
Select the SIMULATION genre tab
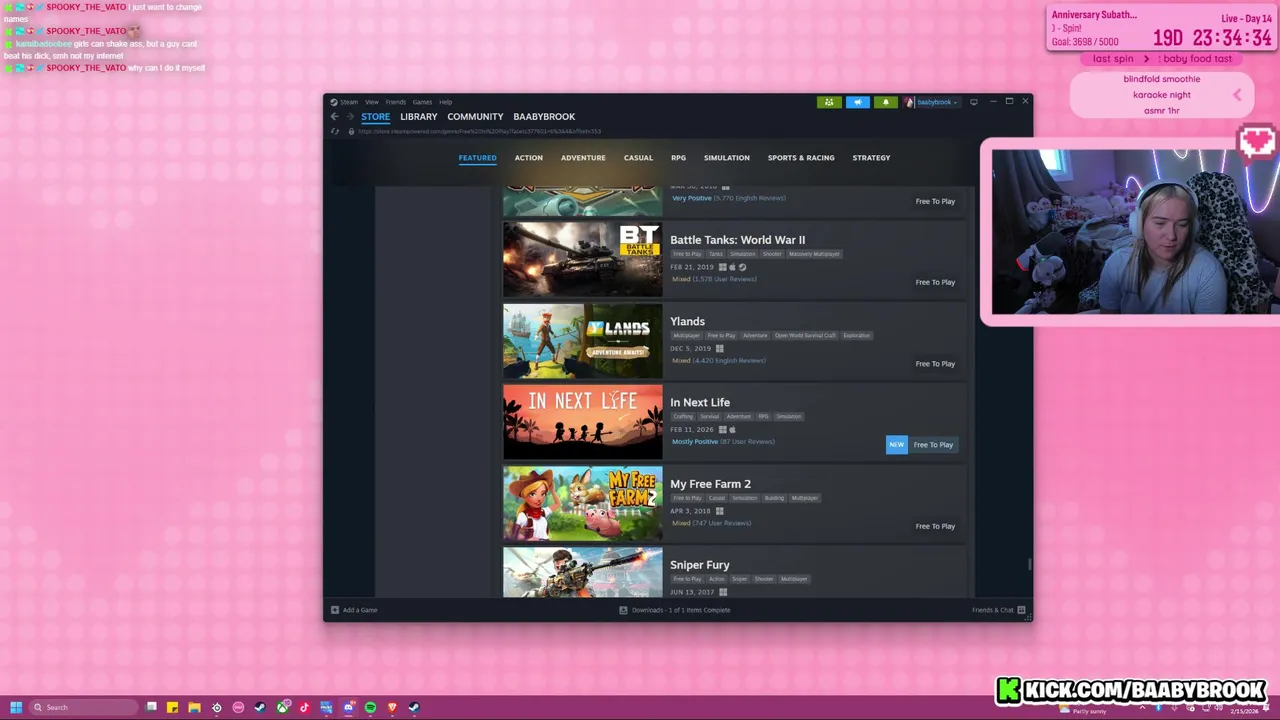coord(726,158)
